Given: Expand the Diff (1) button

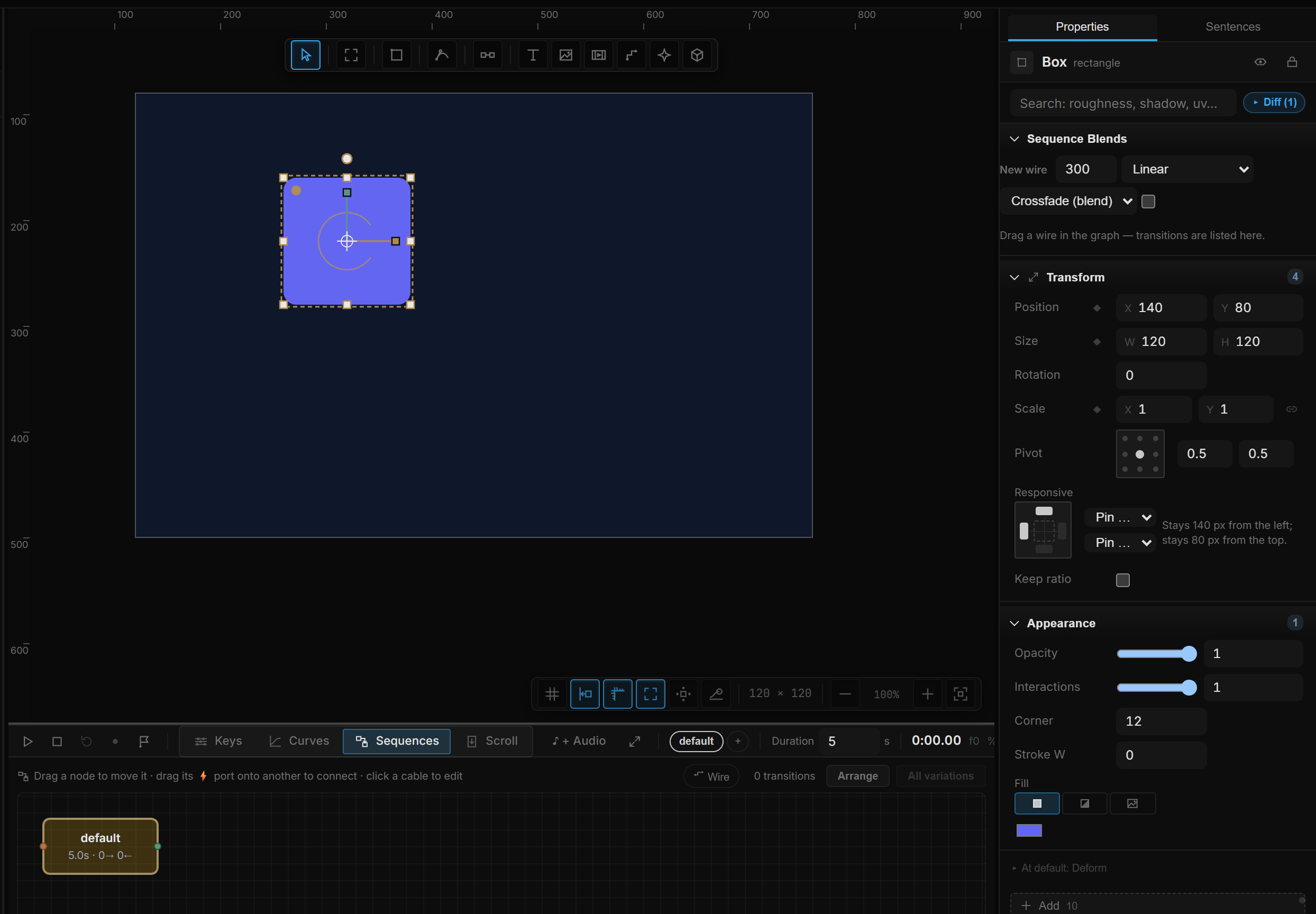Looking at the screenshot, I should coord(1274,103).
